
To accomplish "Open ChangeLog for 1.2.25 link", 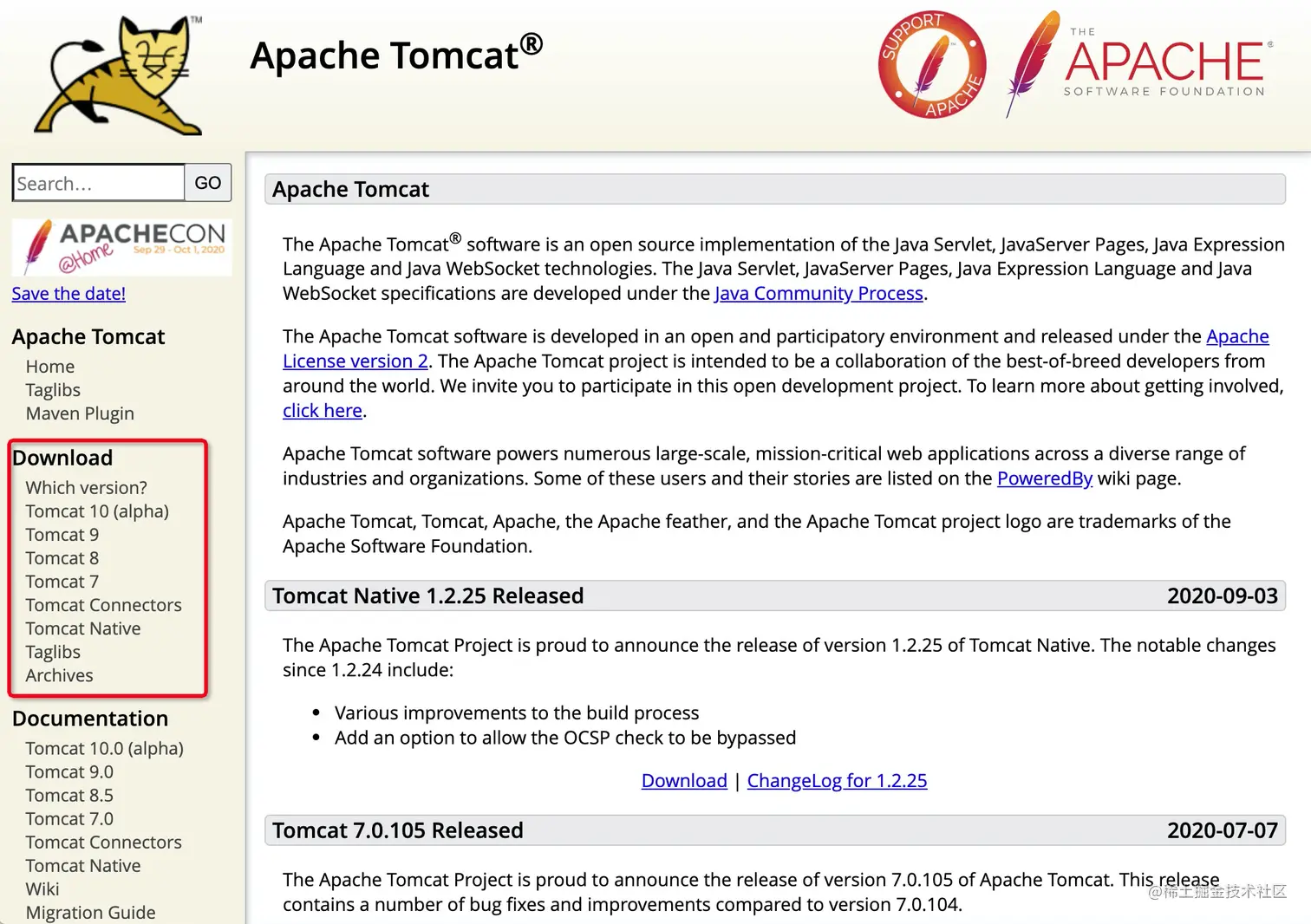I will pos(837,781).
